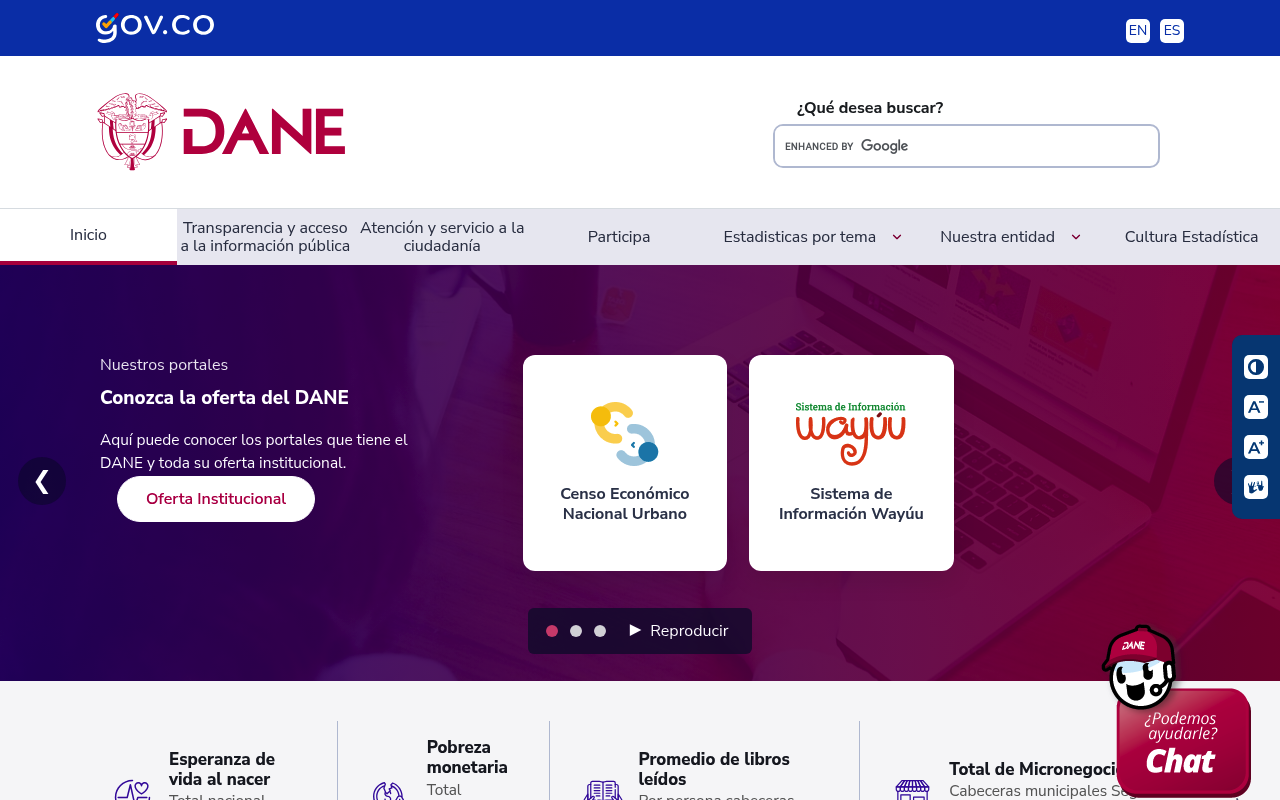Click the Pobreza monetaria icon
The height and width of the screenshot is (800, 1280).
tap(388, 791)
